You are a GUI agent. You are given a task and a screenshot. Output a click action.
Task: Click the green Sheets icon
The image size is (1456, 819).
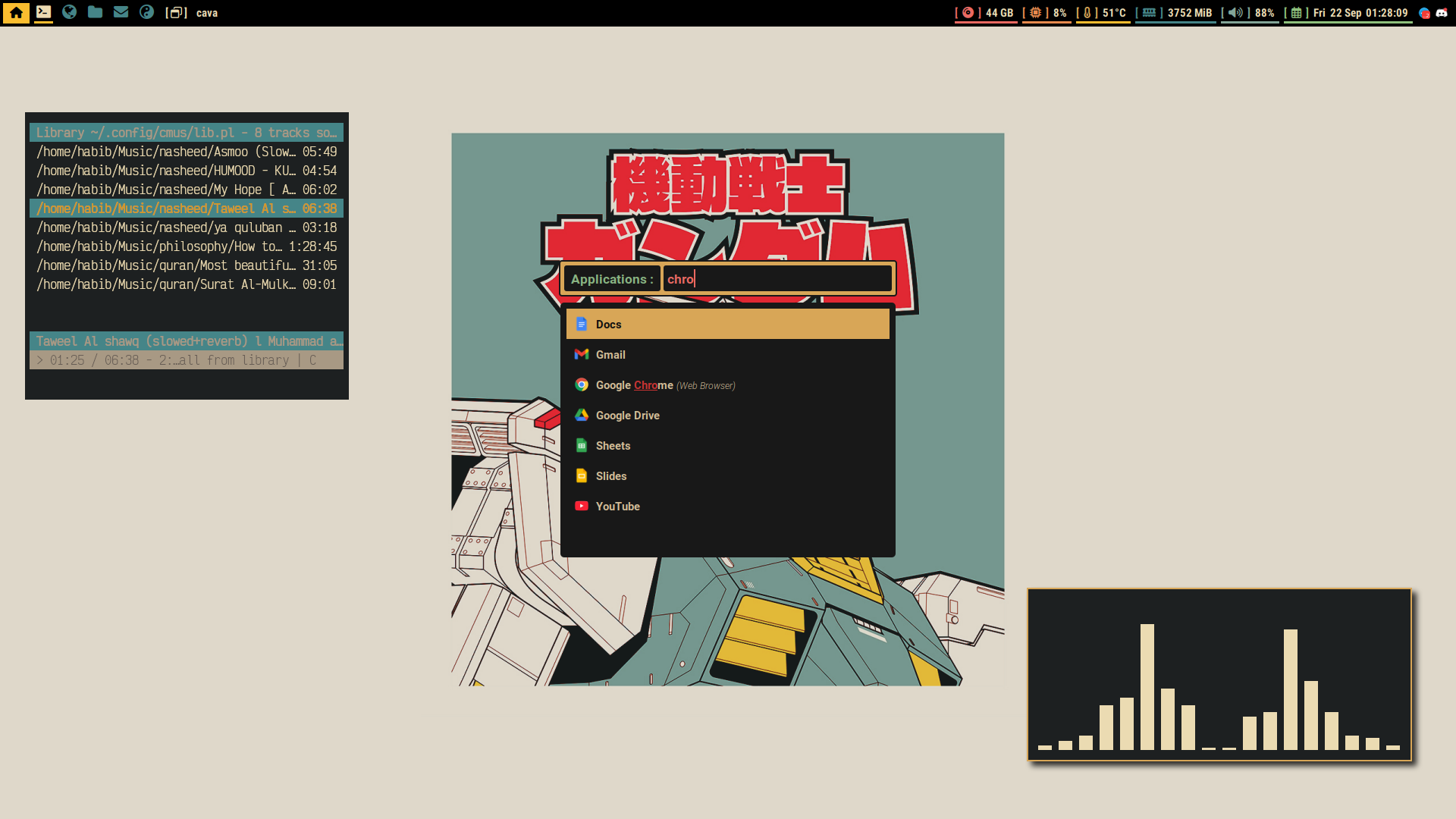pyautogui.click(x=582, y=445)
